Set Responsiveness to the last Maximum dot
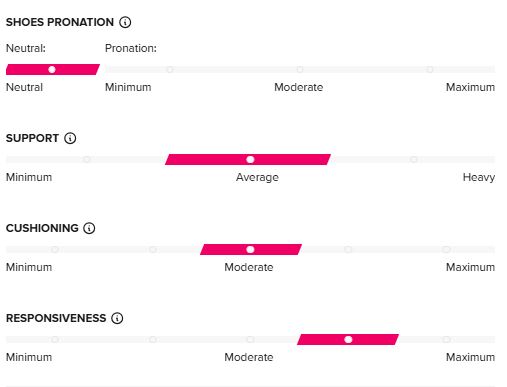This screenshot has width=507, height=387. pyautogui.click(x=446, y=339)
